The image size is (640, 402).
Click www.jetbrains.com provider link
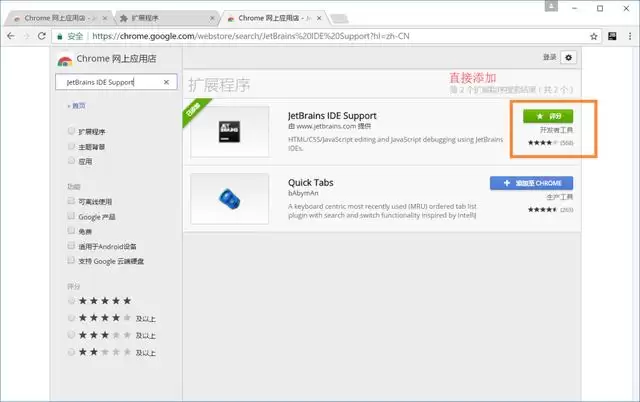click(329, 127)
